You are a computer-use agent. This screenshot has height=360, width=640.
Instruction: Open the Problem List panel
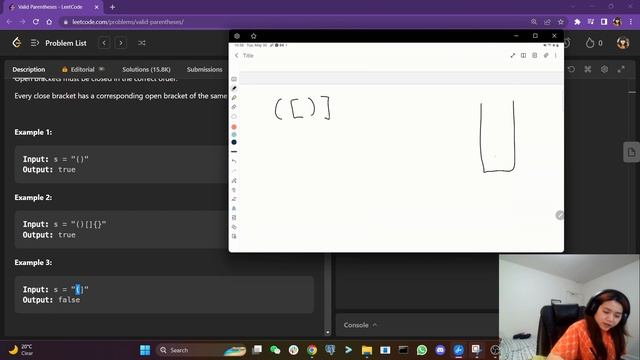point(59,43)
